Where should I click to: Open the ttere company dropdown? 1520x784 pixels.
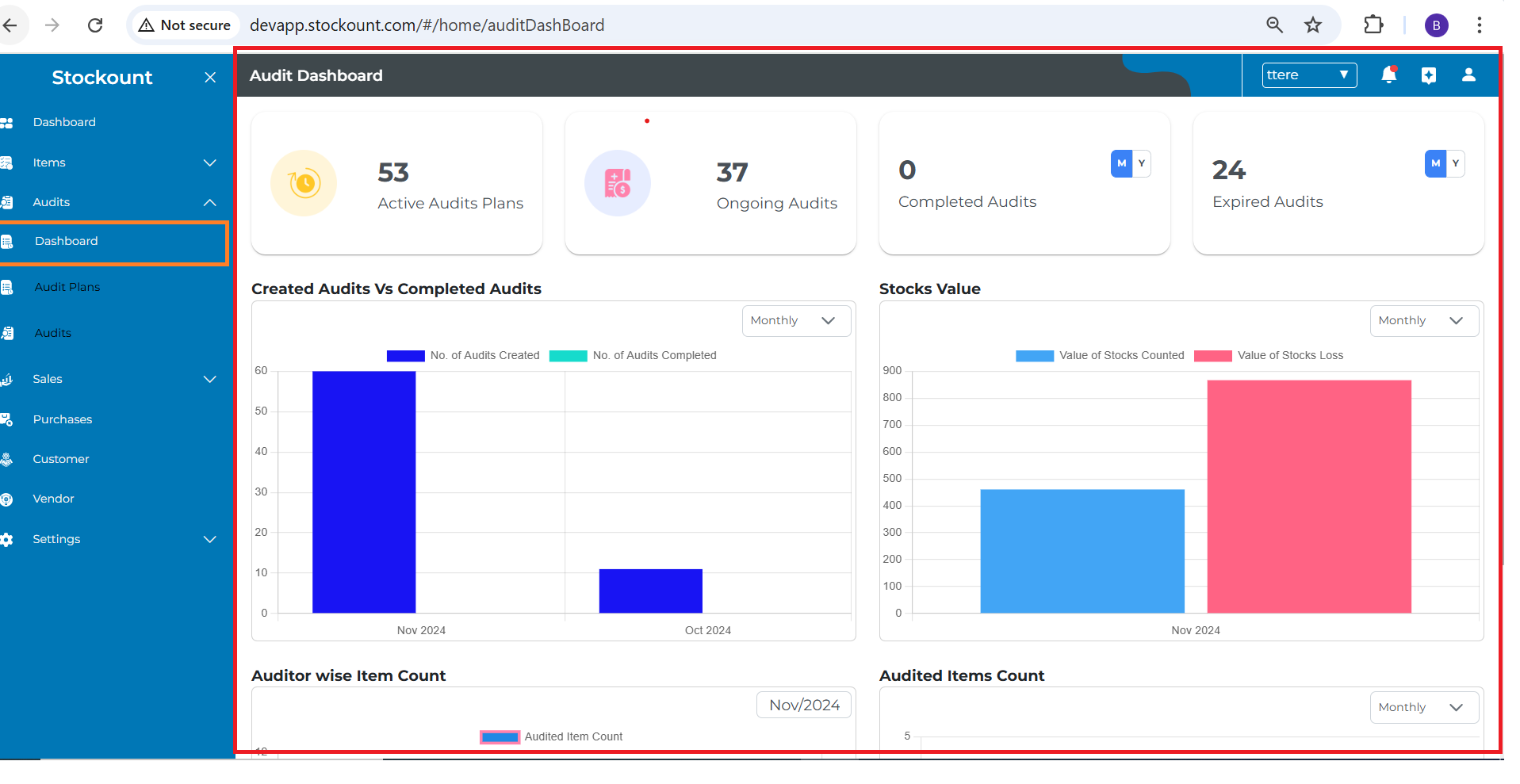point(1308,75)
